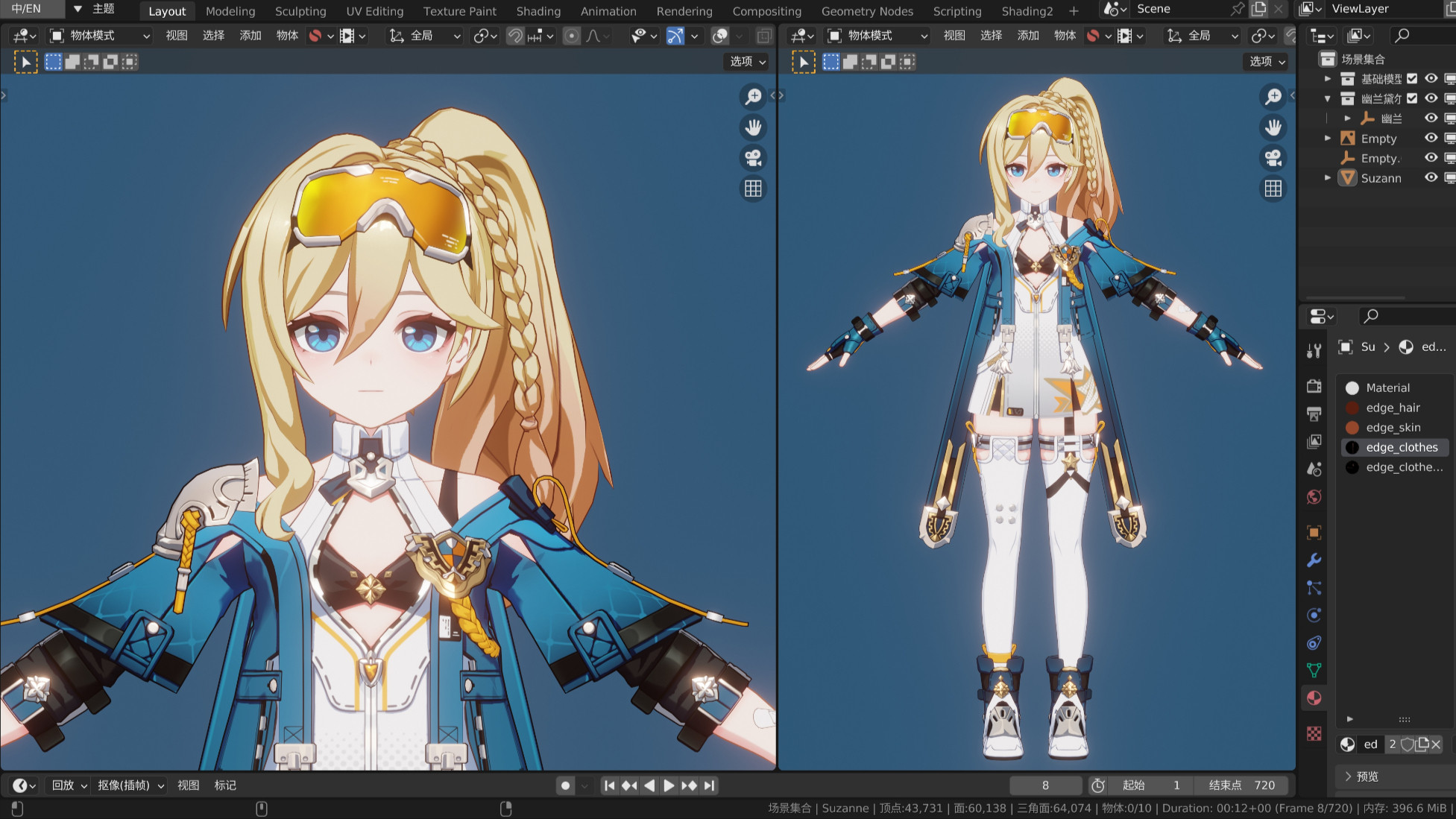Open the Modifier wrench properties tab
The image size is (1456, 819).
click(x=1314, y=560)
